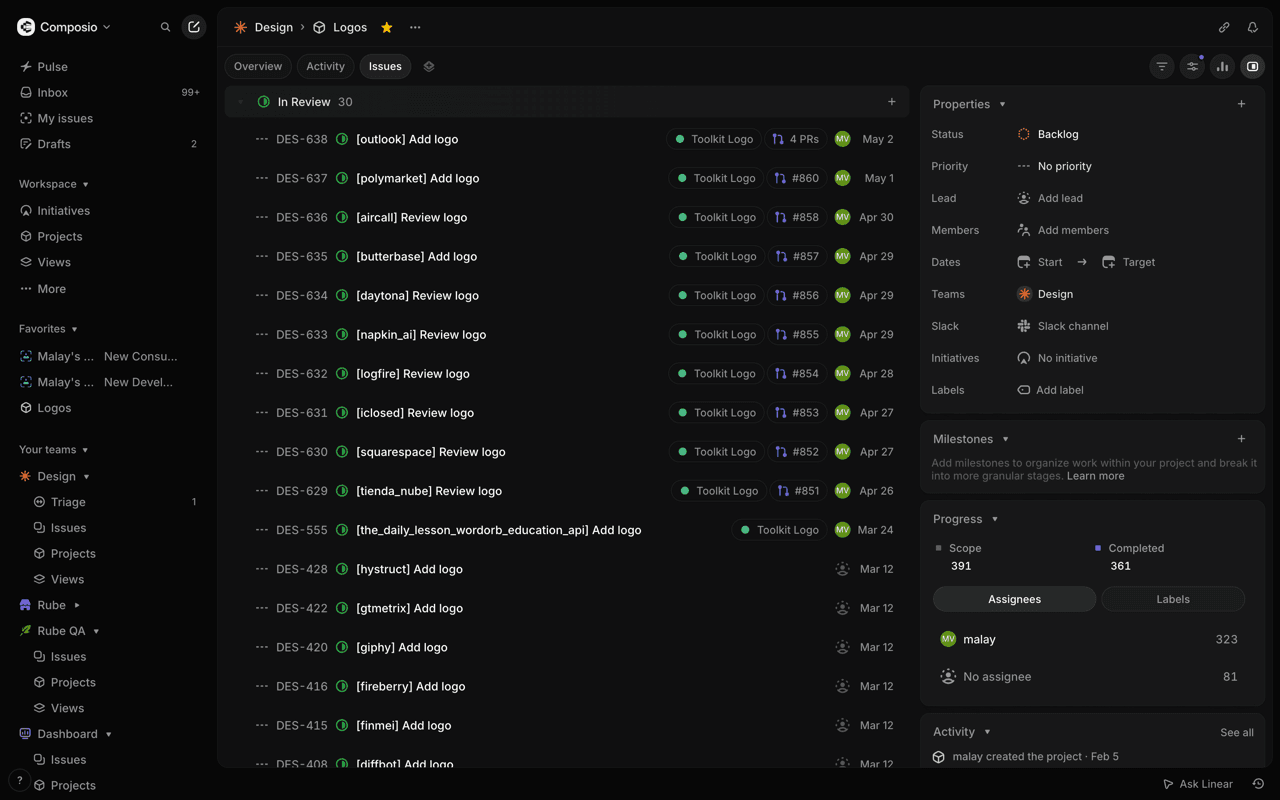The width and height of the screenshot is (1280, 800).
Task: Click Toolkit Logo label on DES-636
Action: pyautogui.click(x=716, y=217)
